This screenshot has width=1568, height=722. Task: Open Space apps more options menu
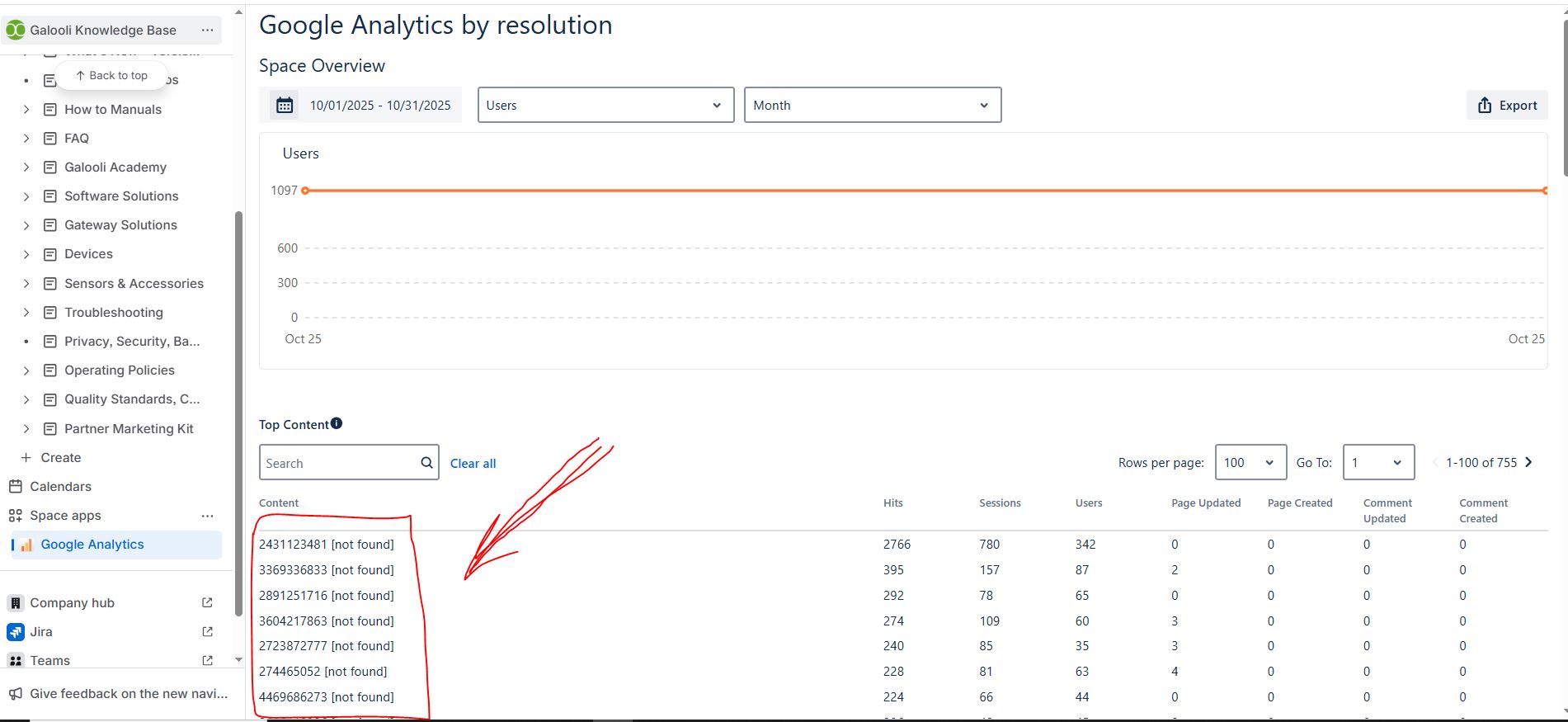[x=207, y=516]
